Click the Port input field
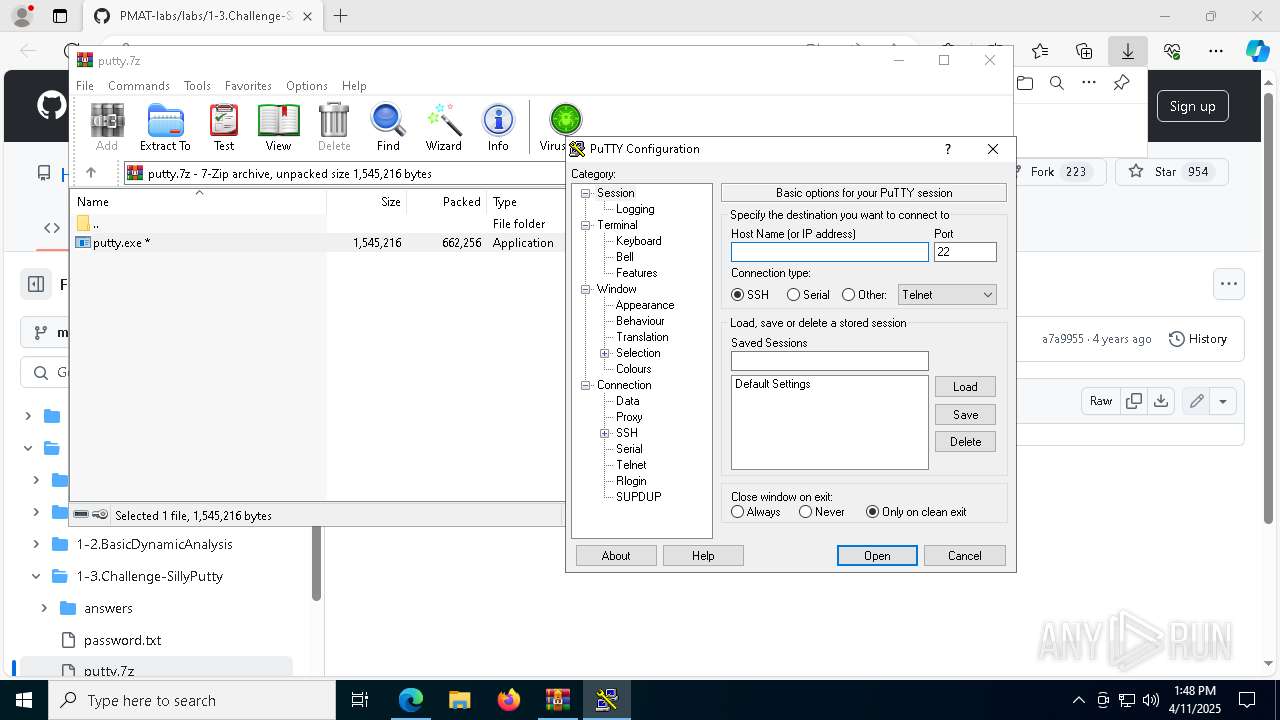This screenshot has width=1280, height=720. pyautogui.click(x=965, y=252)
